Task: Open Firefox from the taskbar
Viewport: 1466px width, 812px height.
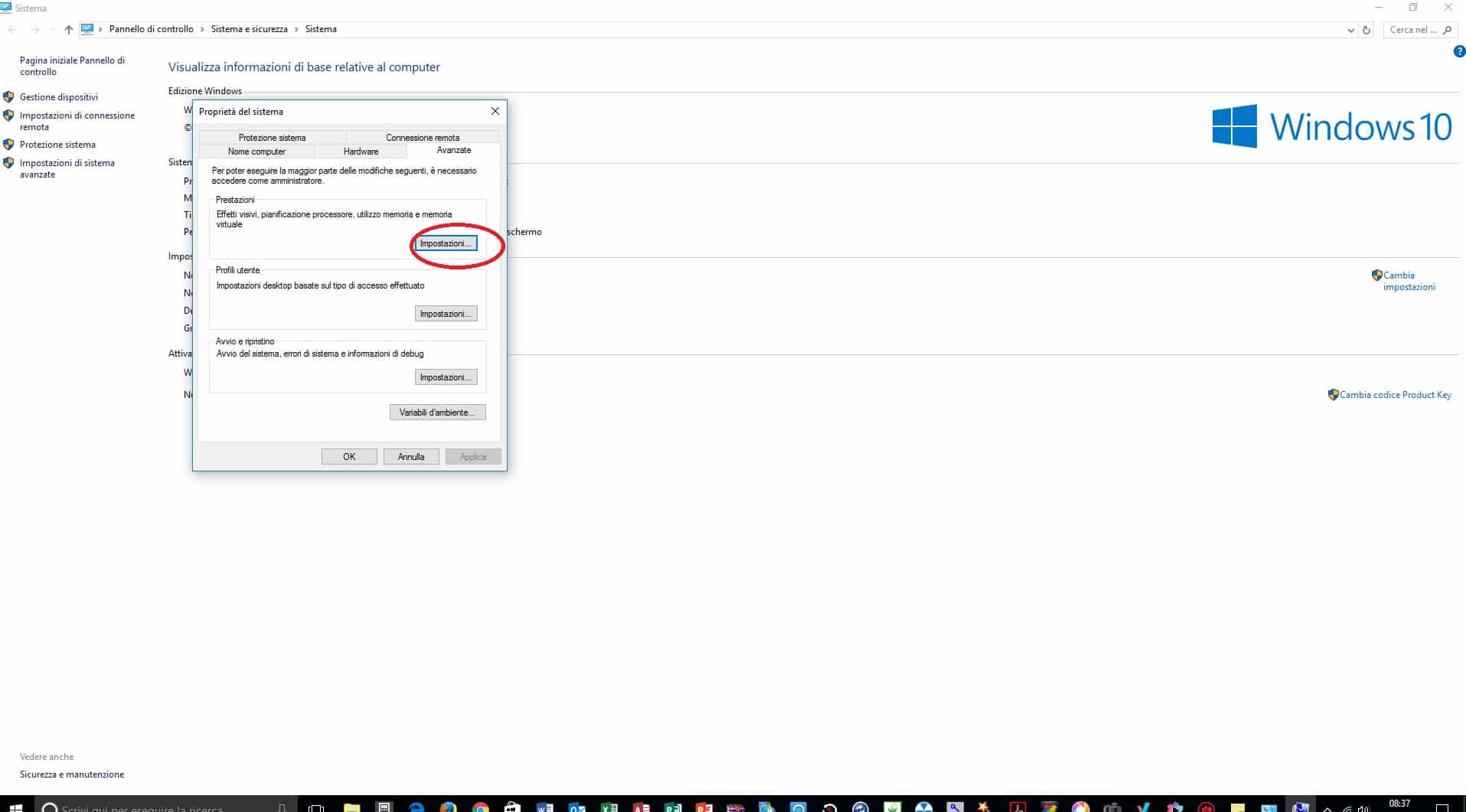Action: [x=449, y=807]
